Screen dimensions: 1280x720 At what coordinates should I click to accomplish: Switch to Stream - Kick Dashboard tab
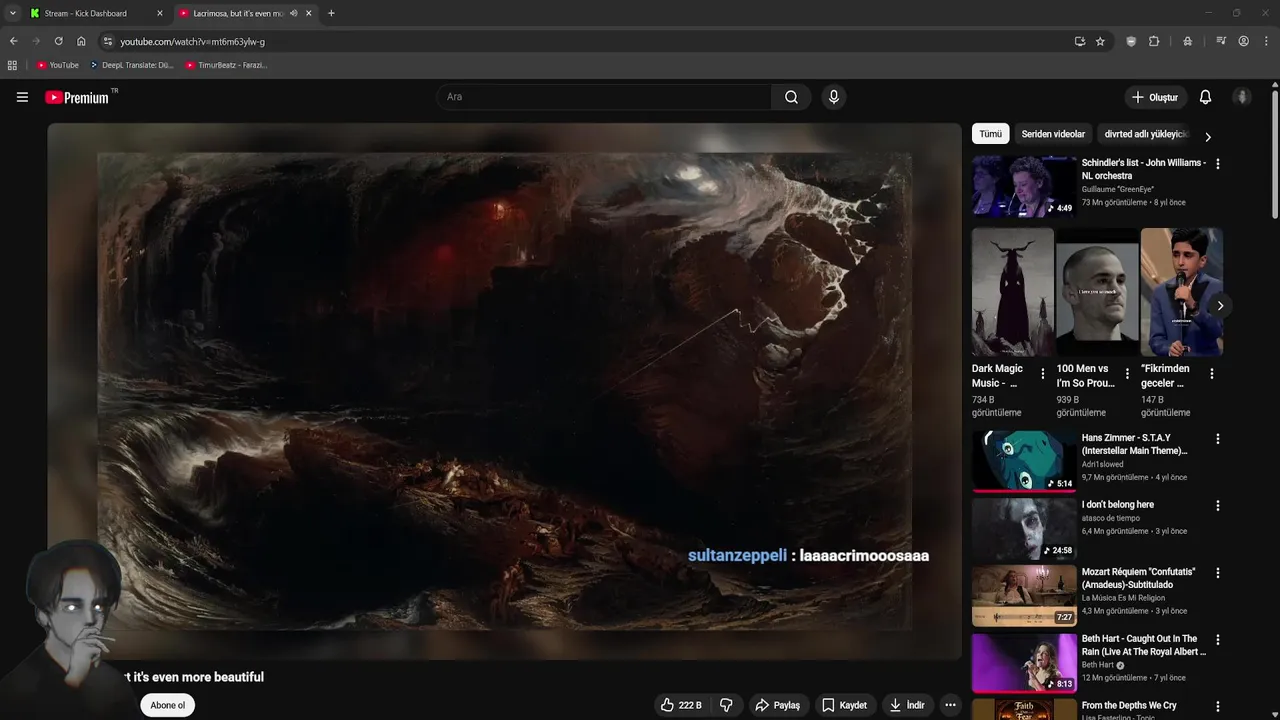pyautogui.click(x=94, y=13)
